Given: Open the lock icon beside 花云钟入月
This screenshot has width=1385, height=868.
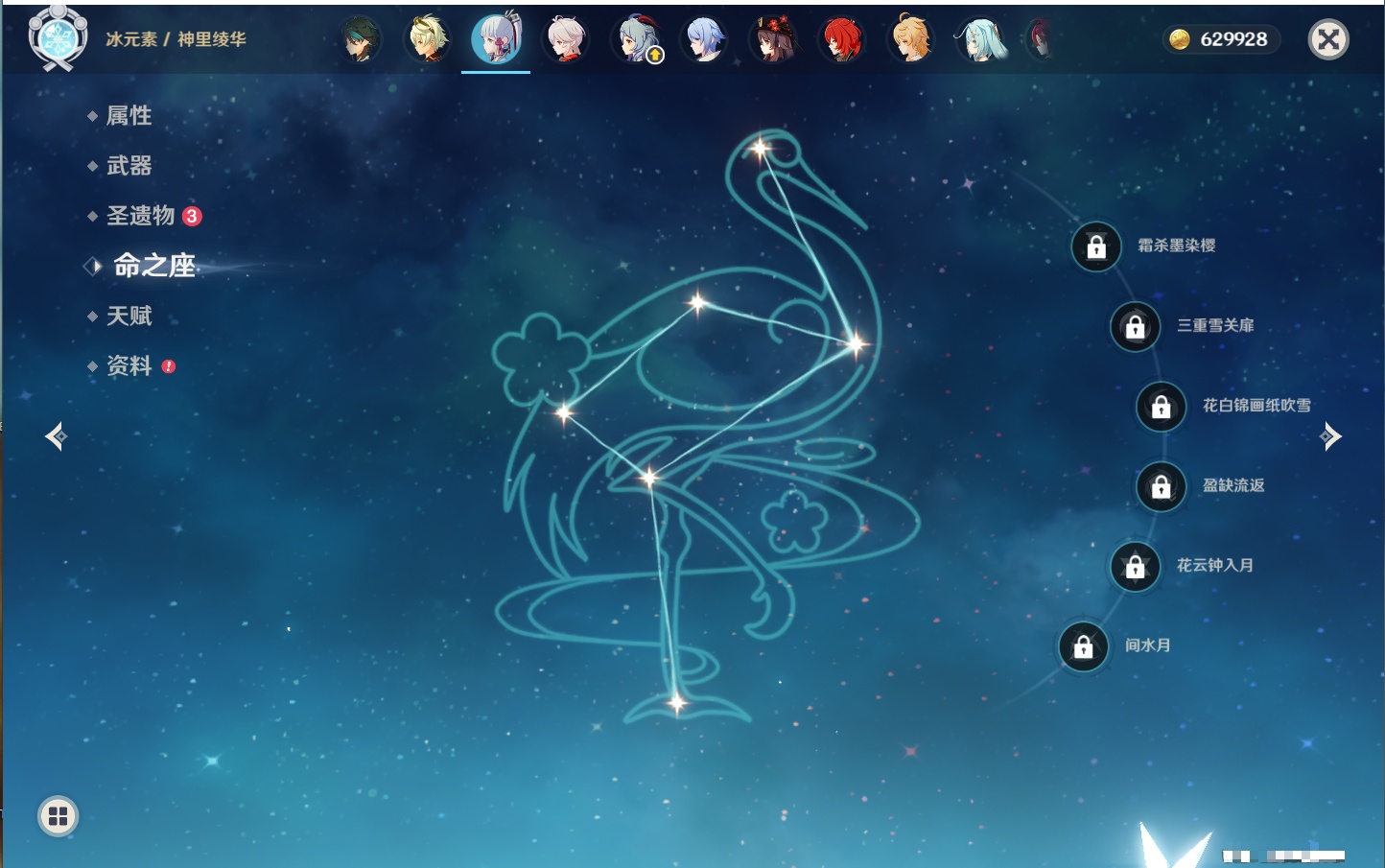Looking at the screenshot, I should pyautogui.click(x=1135, y=566).
